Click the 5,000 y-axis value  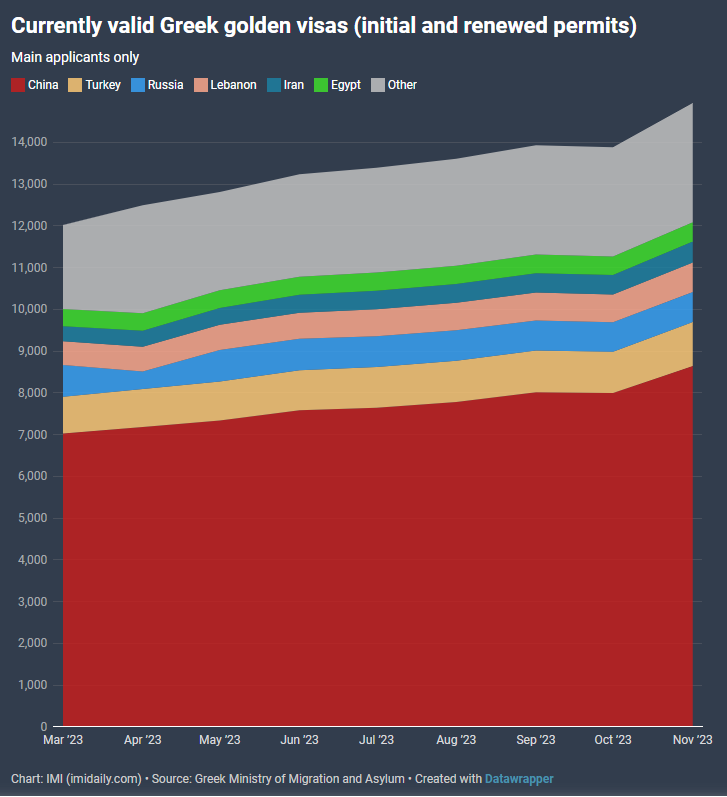coord(33,518)
